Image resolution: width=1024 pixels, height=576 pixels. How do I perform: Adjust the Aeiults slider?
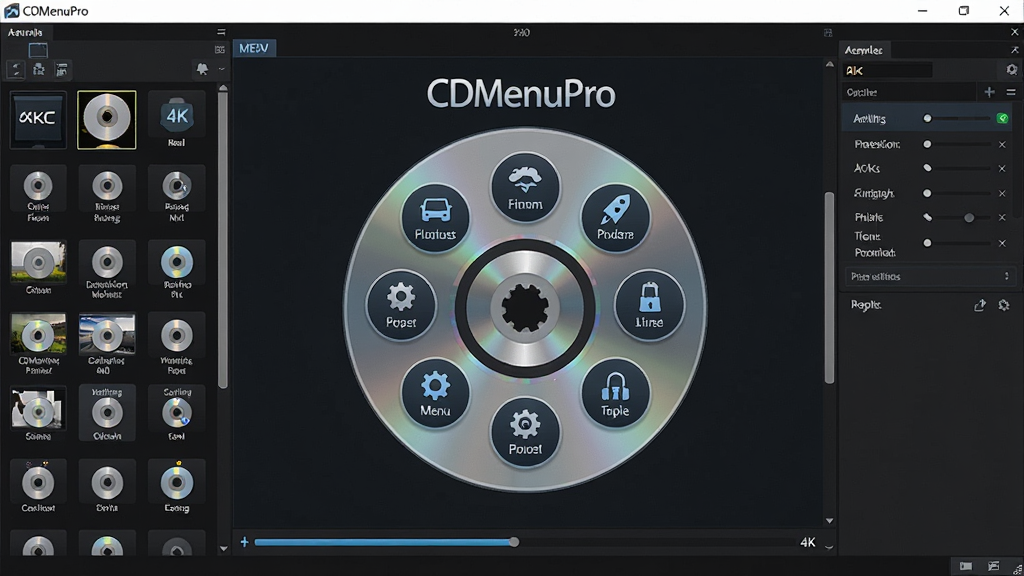tap(959, 118)
